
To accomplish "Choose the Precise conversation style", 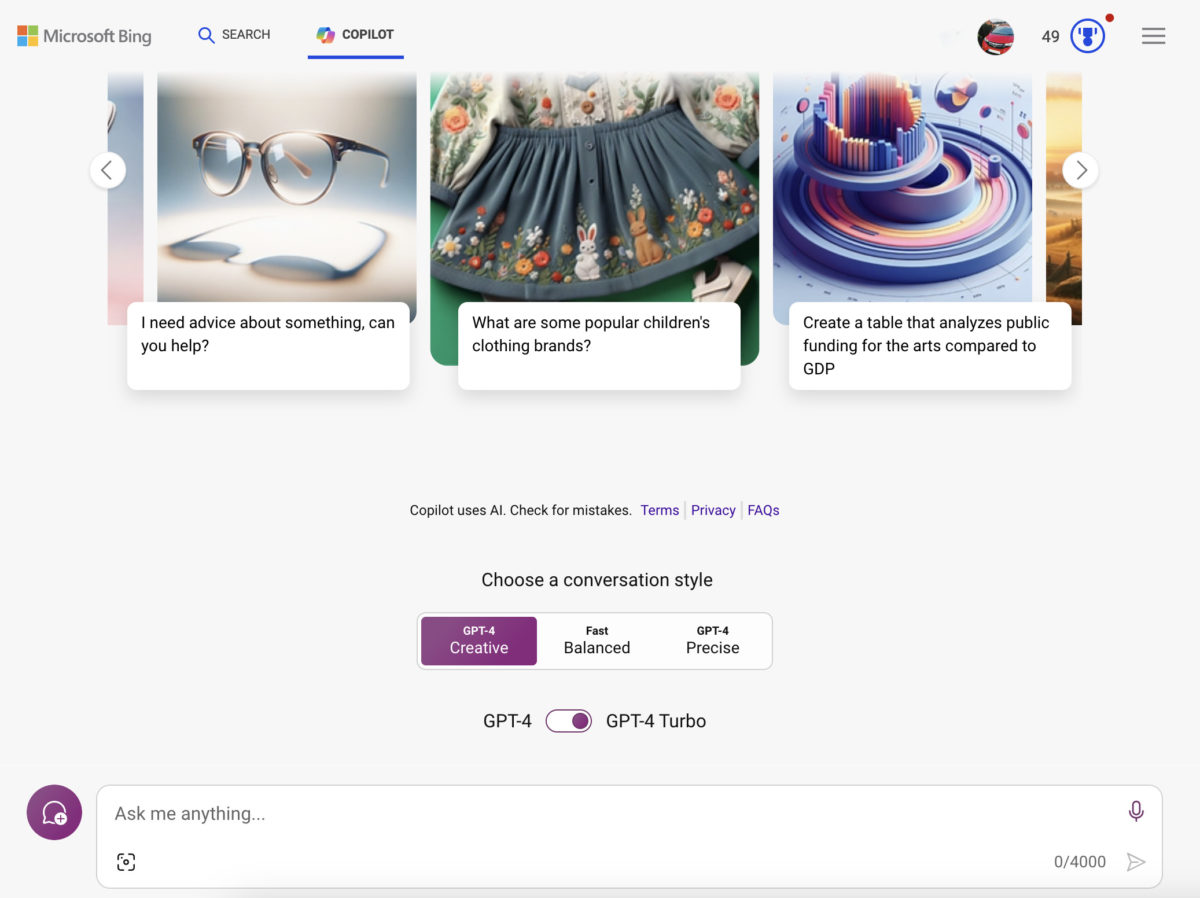I will [713, 641].
